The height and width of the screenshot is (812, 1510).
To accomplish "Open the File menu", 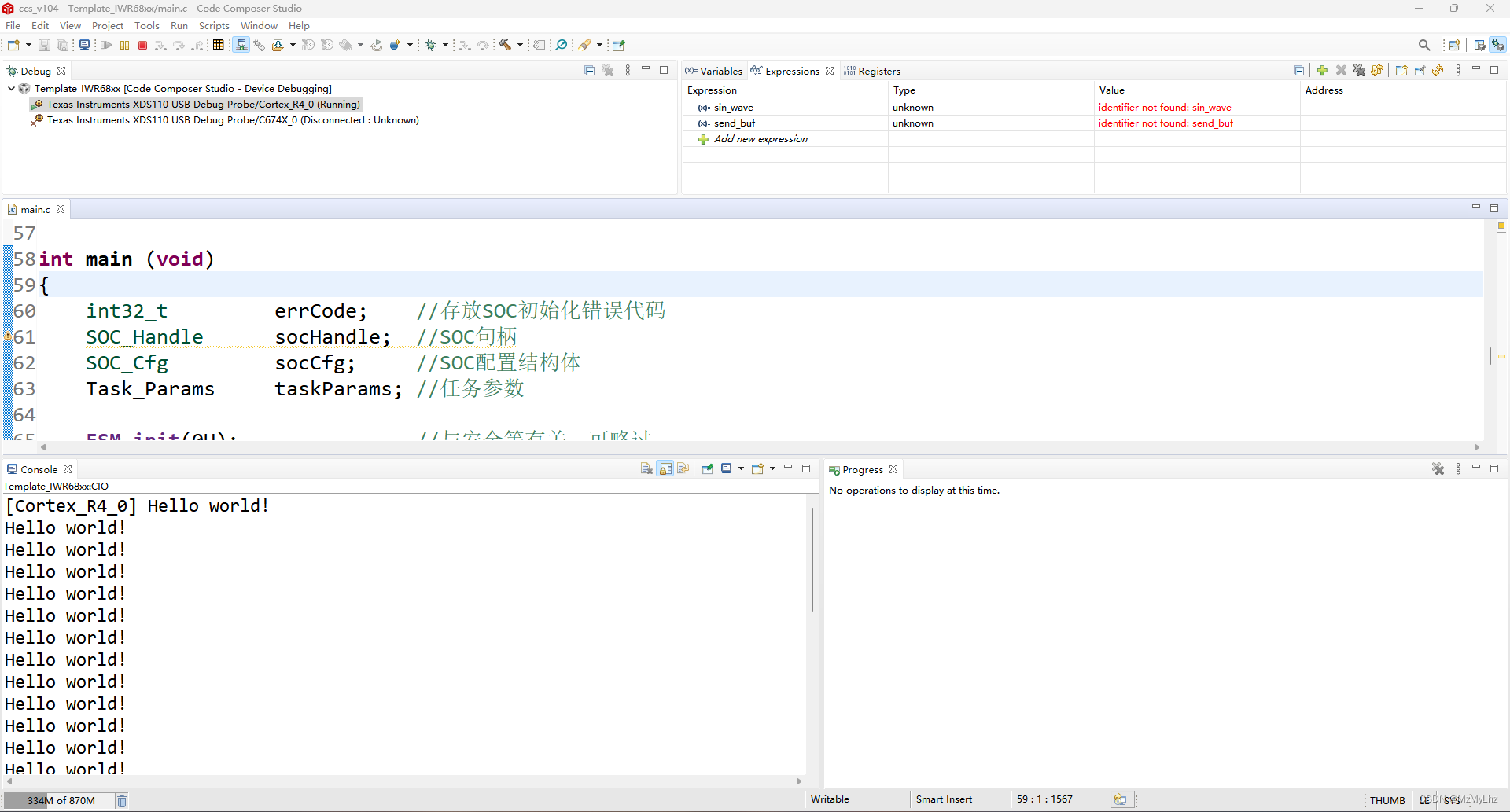I will click(x=13, y=26).
